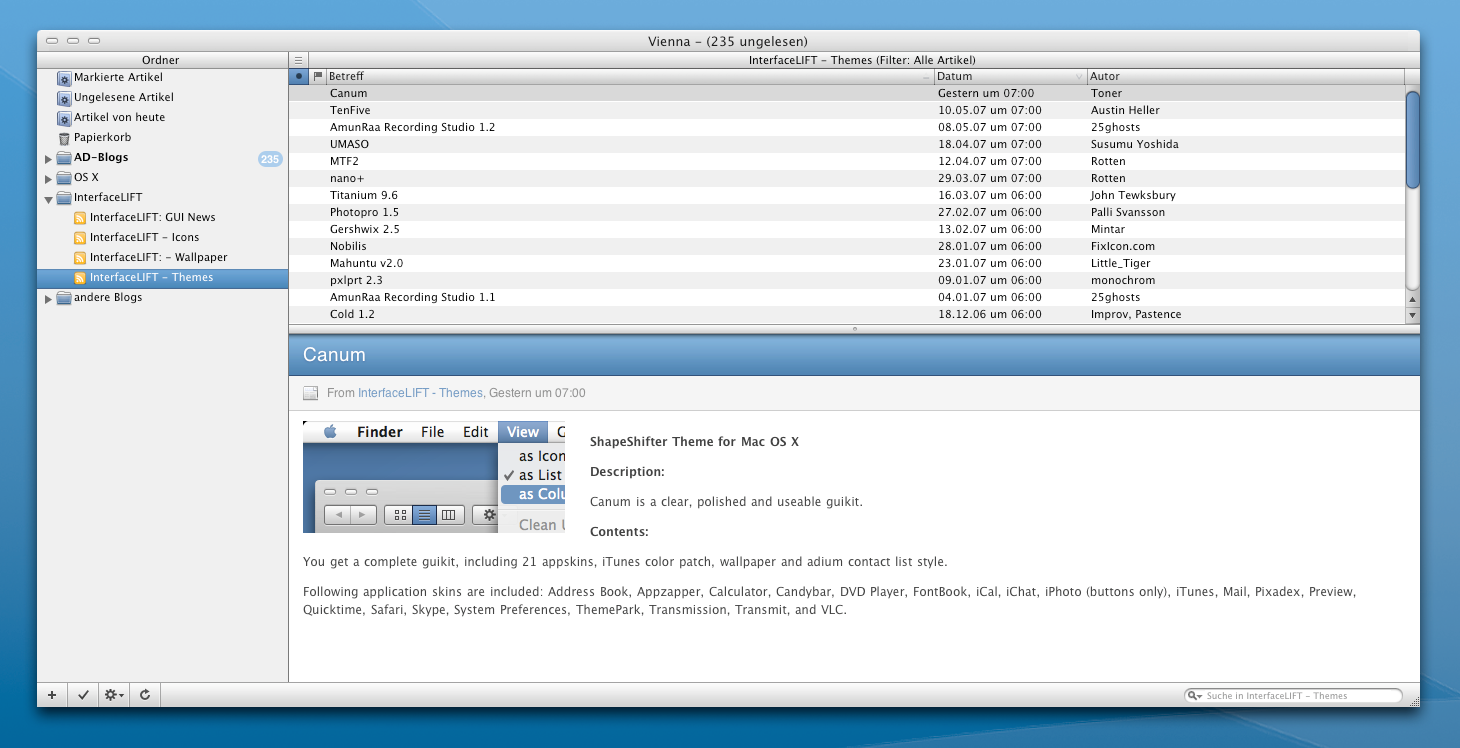Click RSS icon of InterfaceLIFT - Icons

80,237
